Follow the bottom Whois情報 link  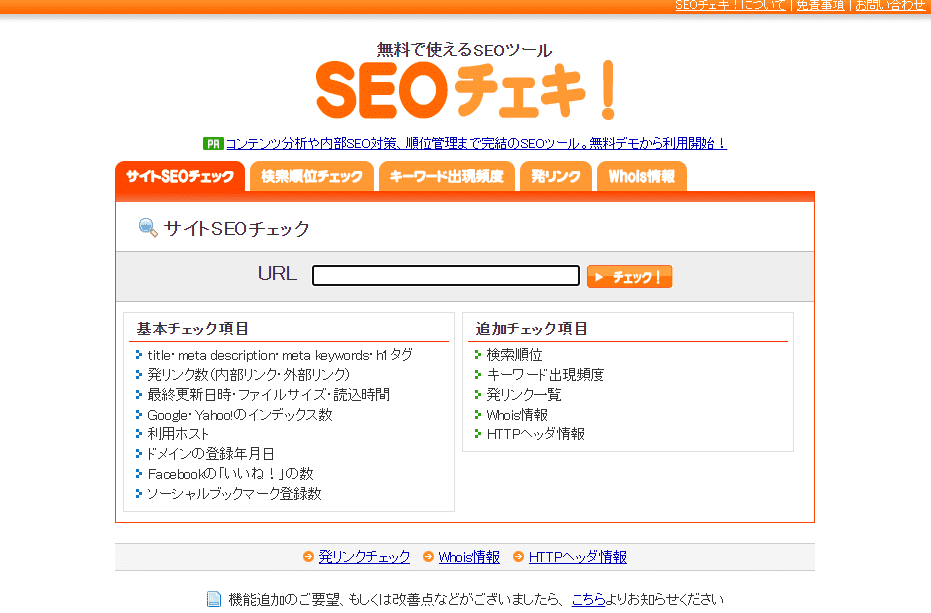pos(469,557)
